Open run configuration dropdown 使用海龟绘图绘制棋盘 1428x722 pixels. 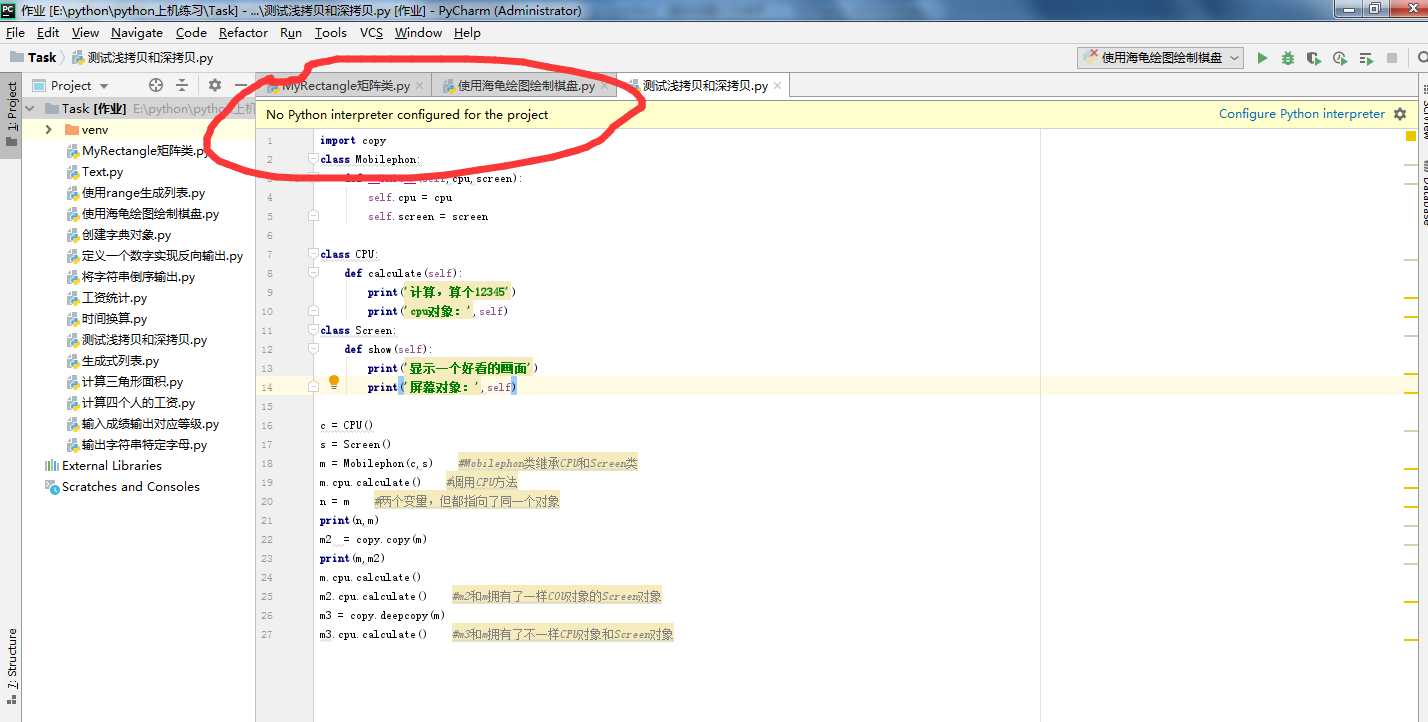click(1160, 58)
